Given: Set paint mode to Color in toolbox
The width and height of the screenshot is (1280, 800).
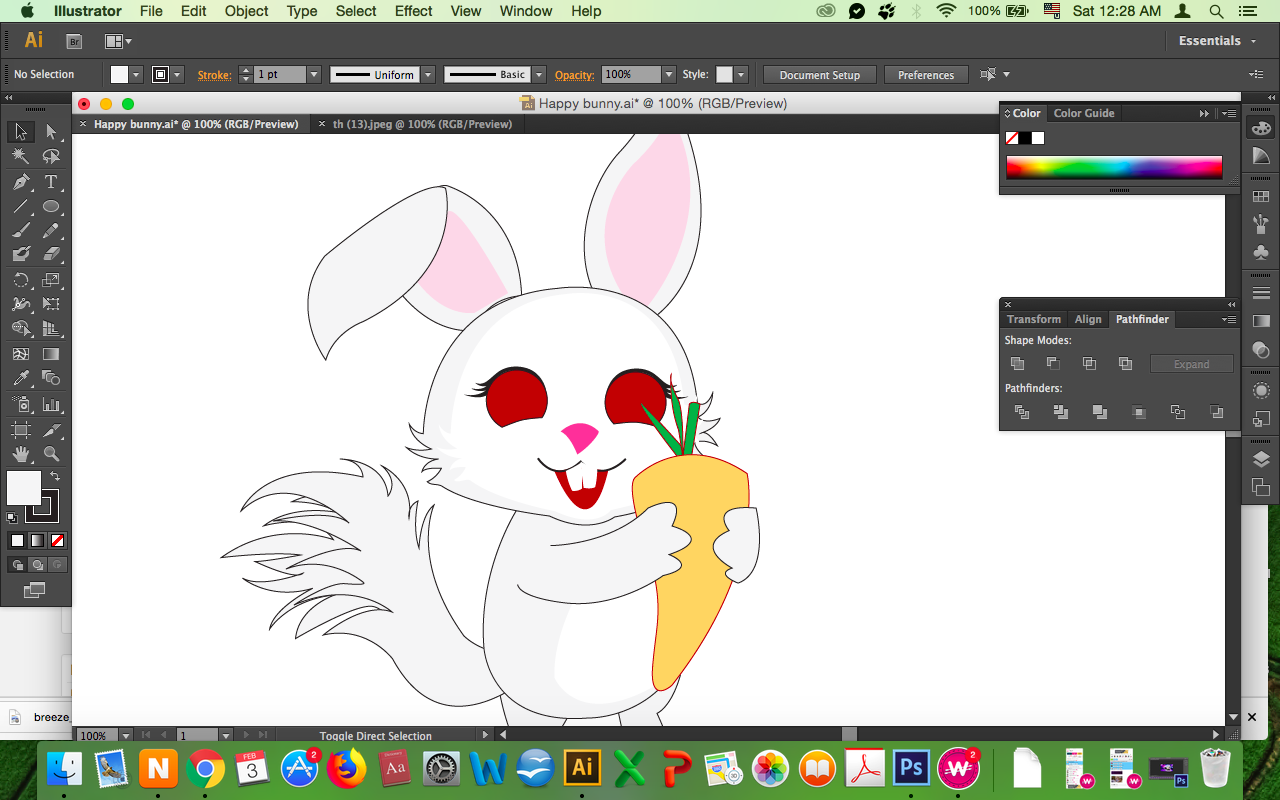Looking at the screenshot, I should (17, 540).
